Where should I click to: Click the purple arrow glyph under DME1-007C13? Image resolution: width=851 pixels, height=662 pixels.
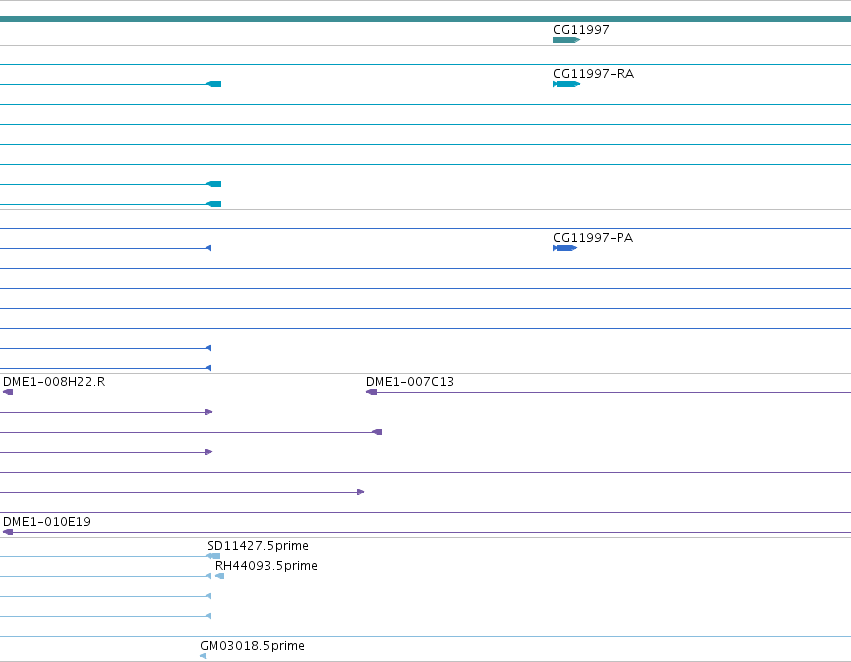click(x=371, y=392)
